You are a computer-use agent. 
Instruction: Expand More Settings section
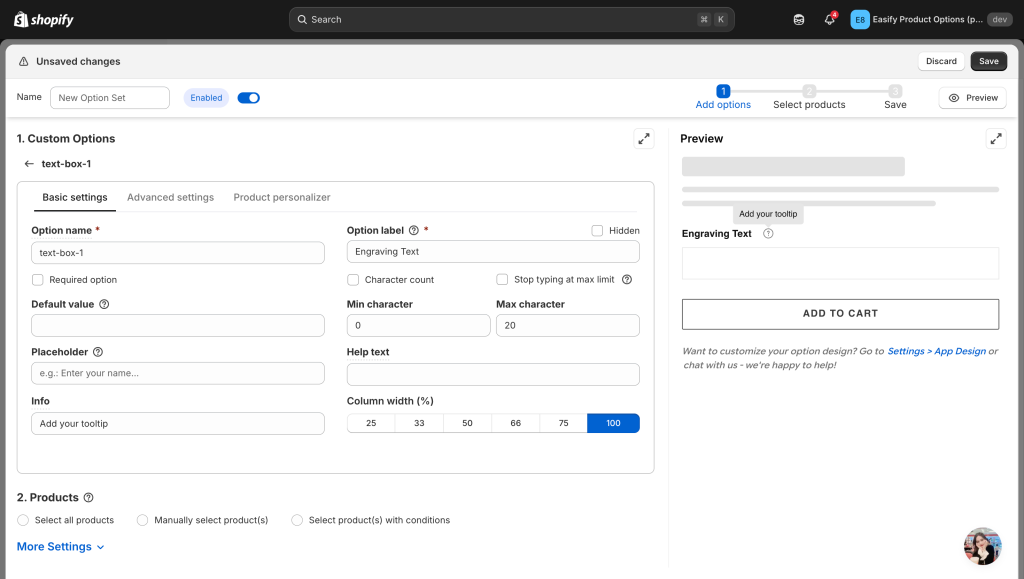point(61,547)
